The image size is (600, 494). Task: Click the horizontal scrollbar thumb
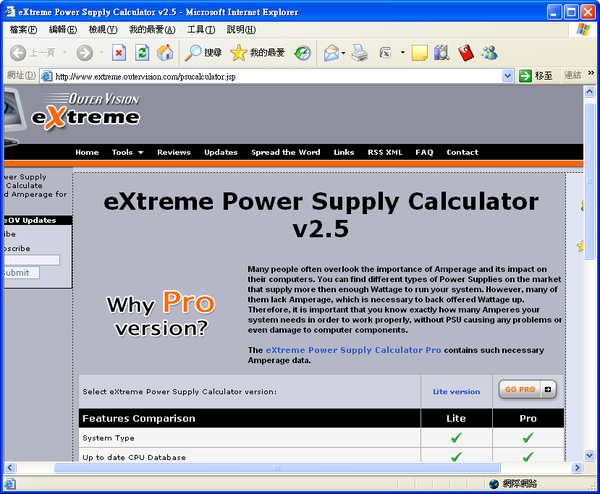277,468
